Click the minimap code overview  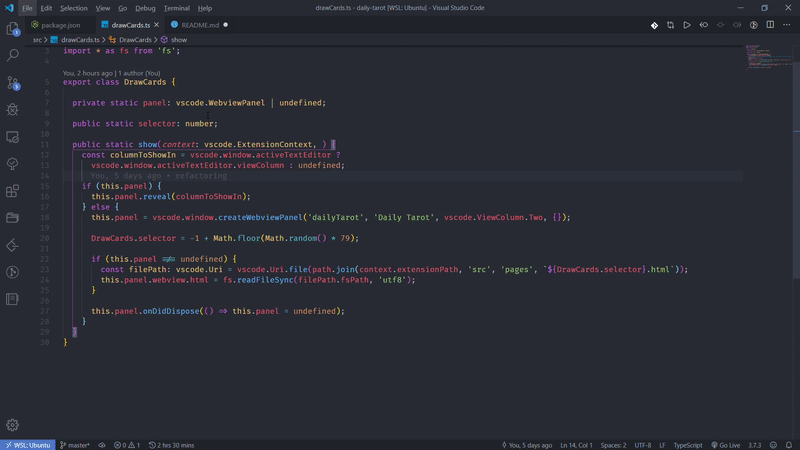tap(768, 56)
